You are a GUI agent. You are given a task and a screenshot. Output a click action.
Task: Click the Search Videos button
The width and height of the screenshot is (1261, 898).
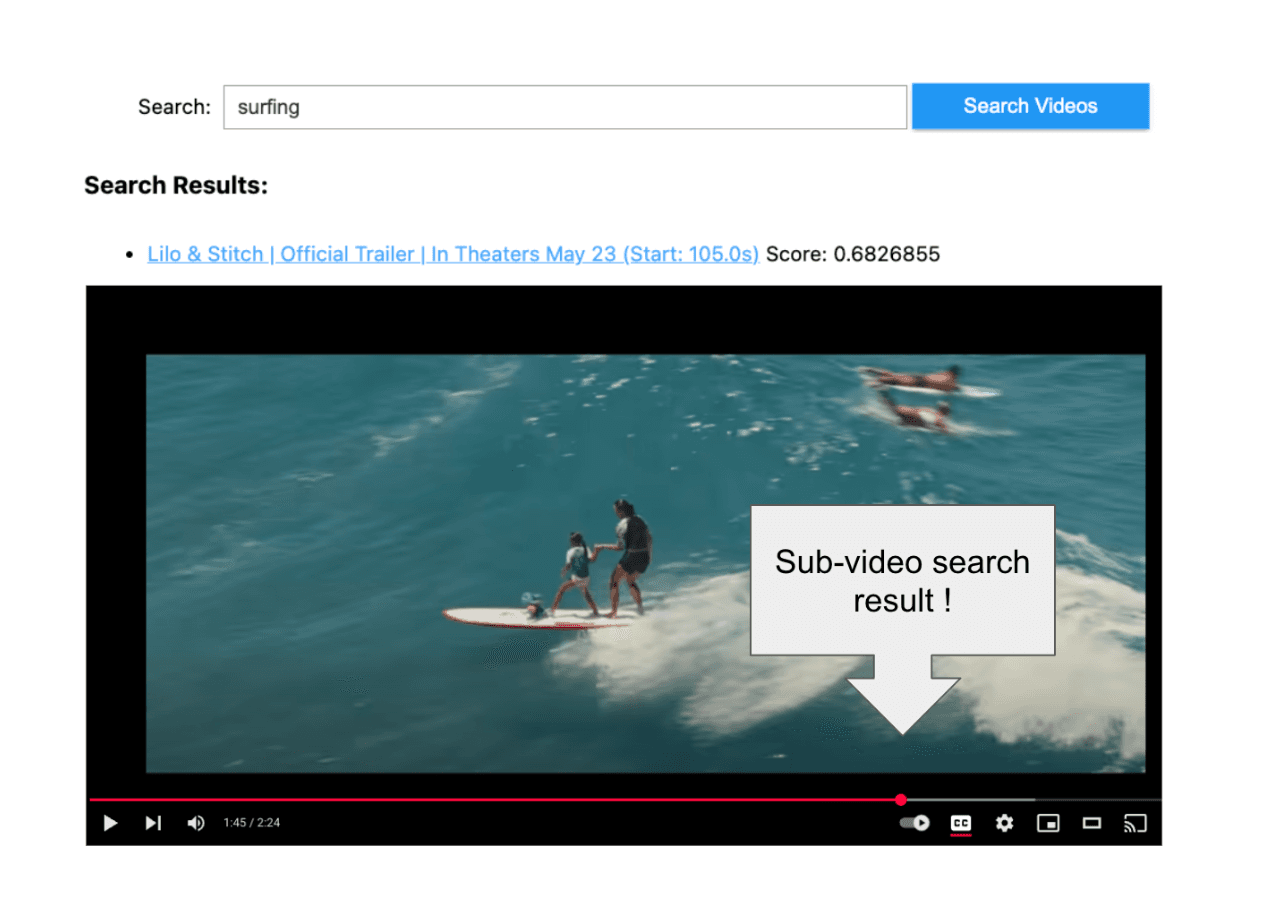1030,106
